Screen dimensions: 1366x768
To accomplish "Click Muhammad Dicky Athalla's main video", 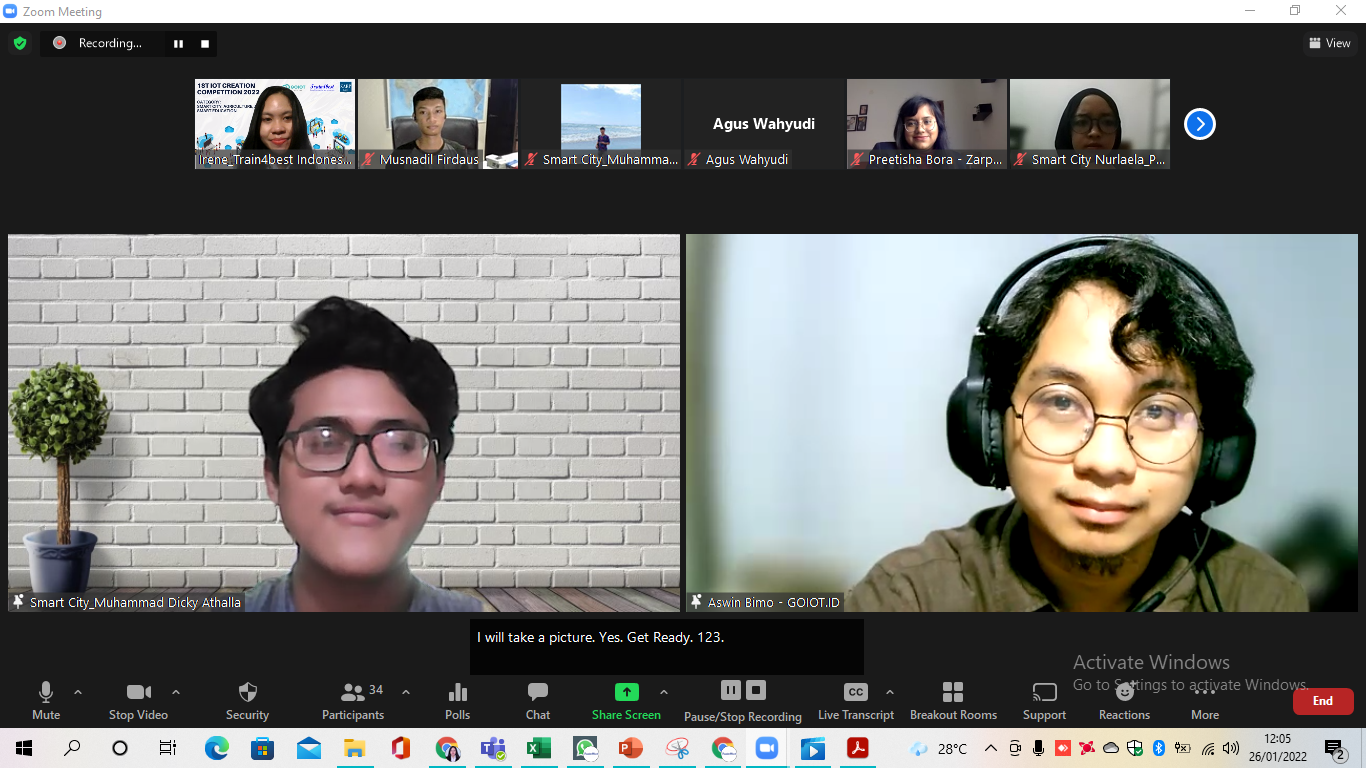I will [x=344, y=423].
